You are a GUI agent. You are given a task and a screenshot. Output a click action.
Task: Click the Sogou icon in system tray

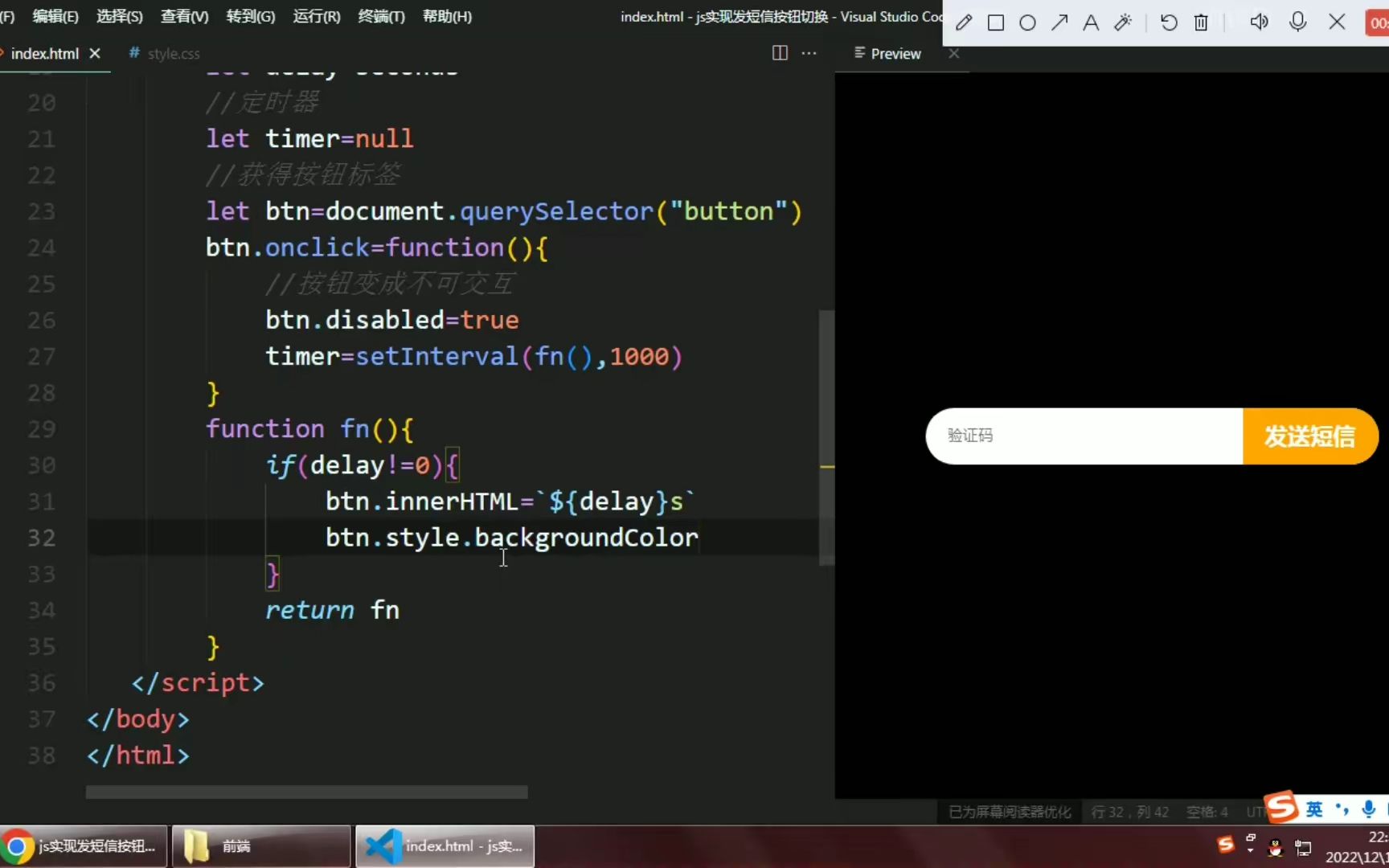pos(1225,845)
